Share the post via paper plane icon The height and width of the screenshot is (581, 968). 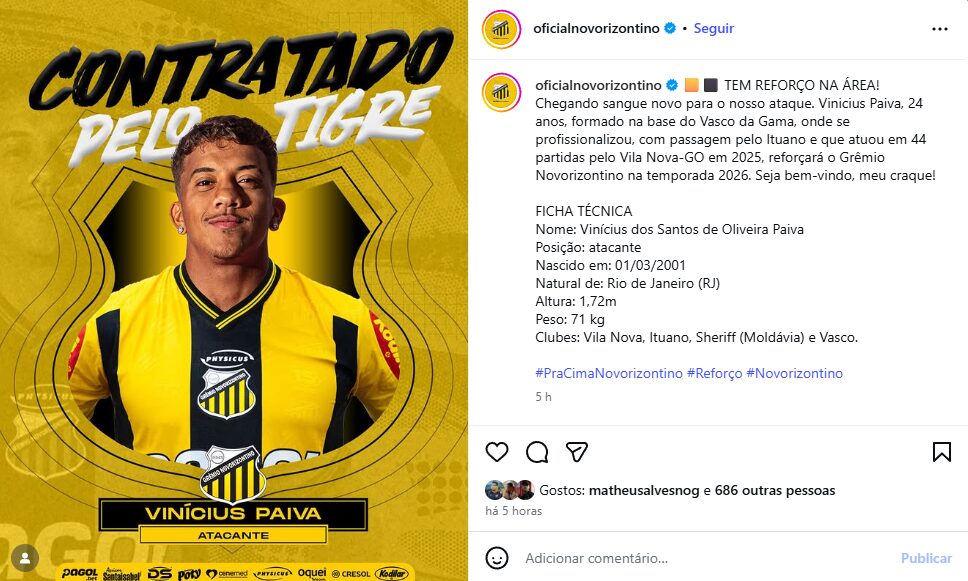[577, 452]
